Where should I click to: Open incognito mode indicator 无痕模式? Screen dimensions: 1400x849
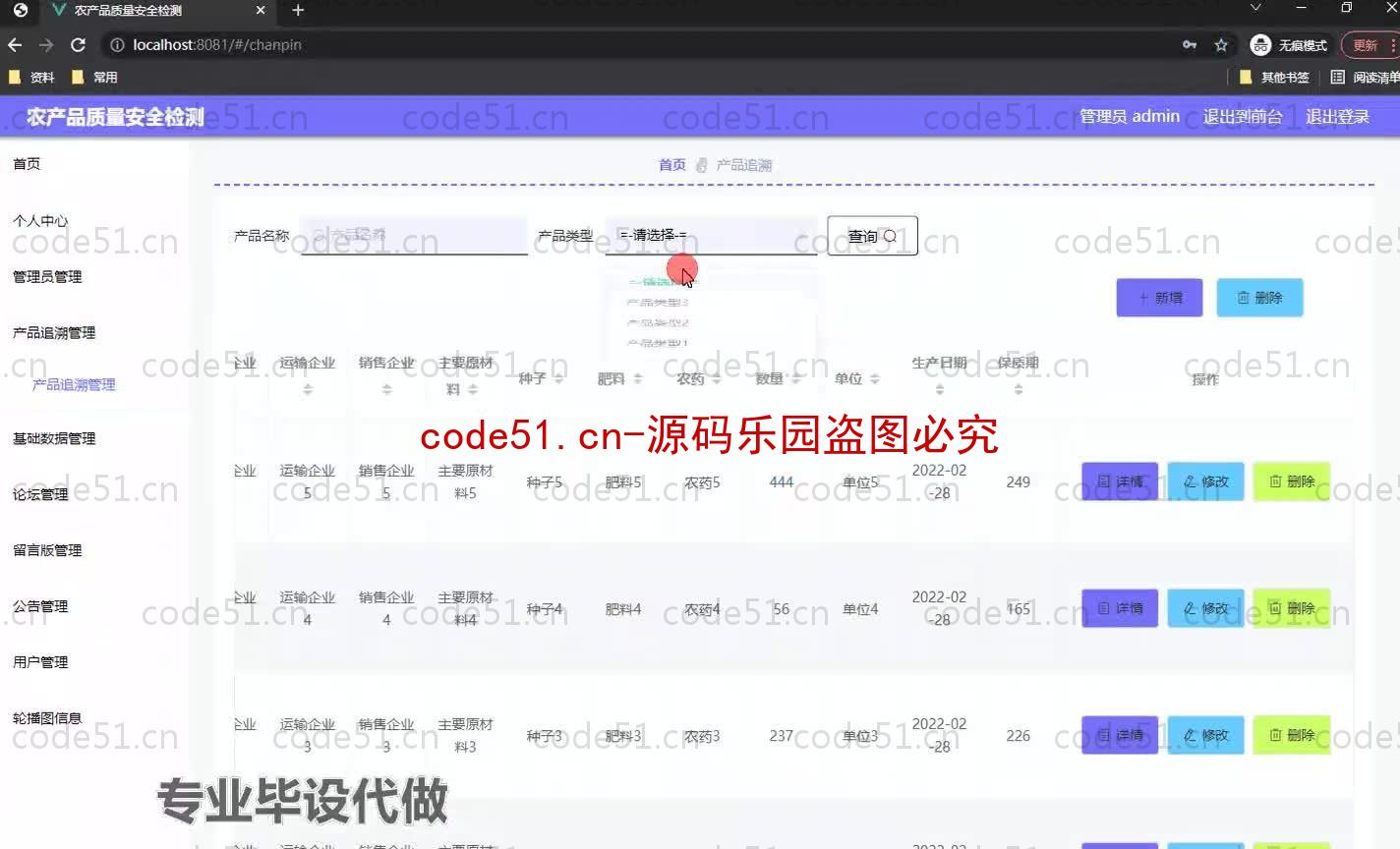(1289, 45)
